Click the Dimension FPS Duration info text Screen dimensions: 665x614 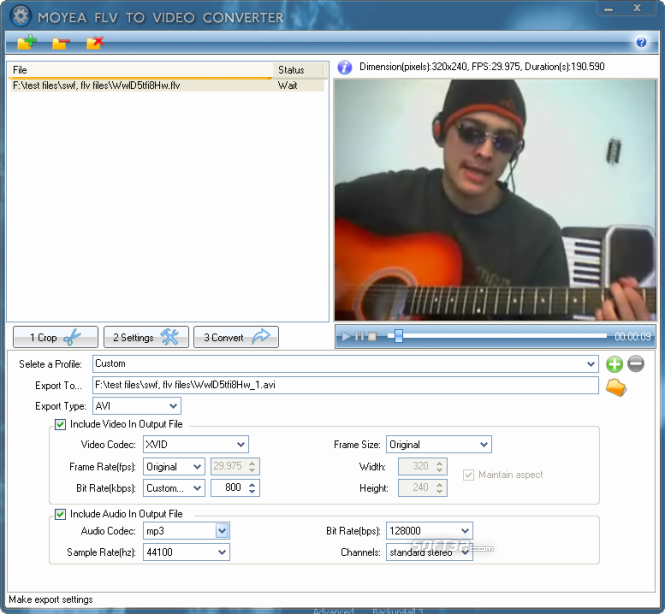(x=481, y=67)
